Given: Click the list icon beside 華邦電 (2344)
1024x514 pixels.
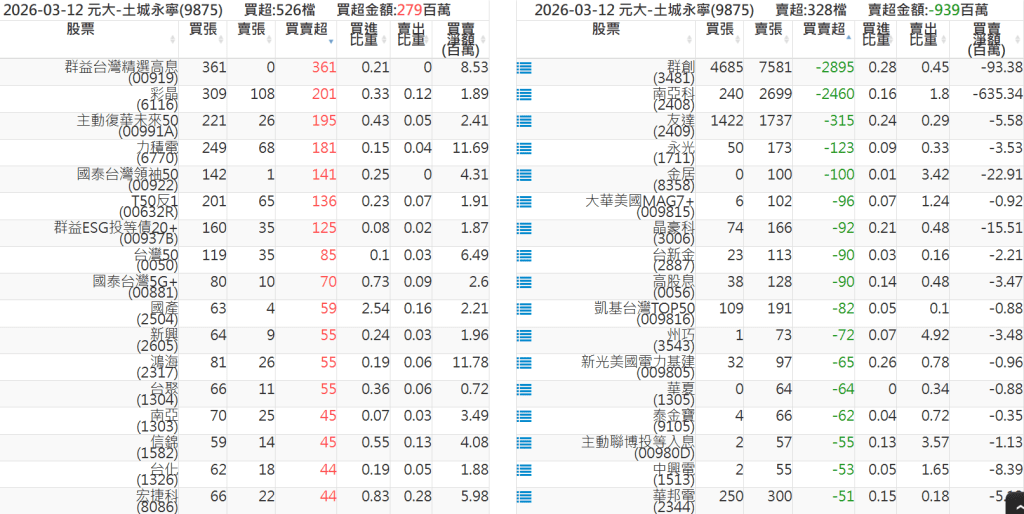Looking at the screenshot, I should click(x=523, y=498).
